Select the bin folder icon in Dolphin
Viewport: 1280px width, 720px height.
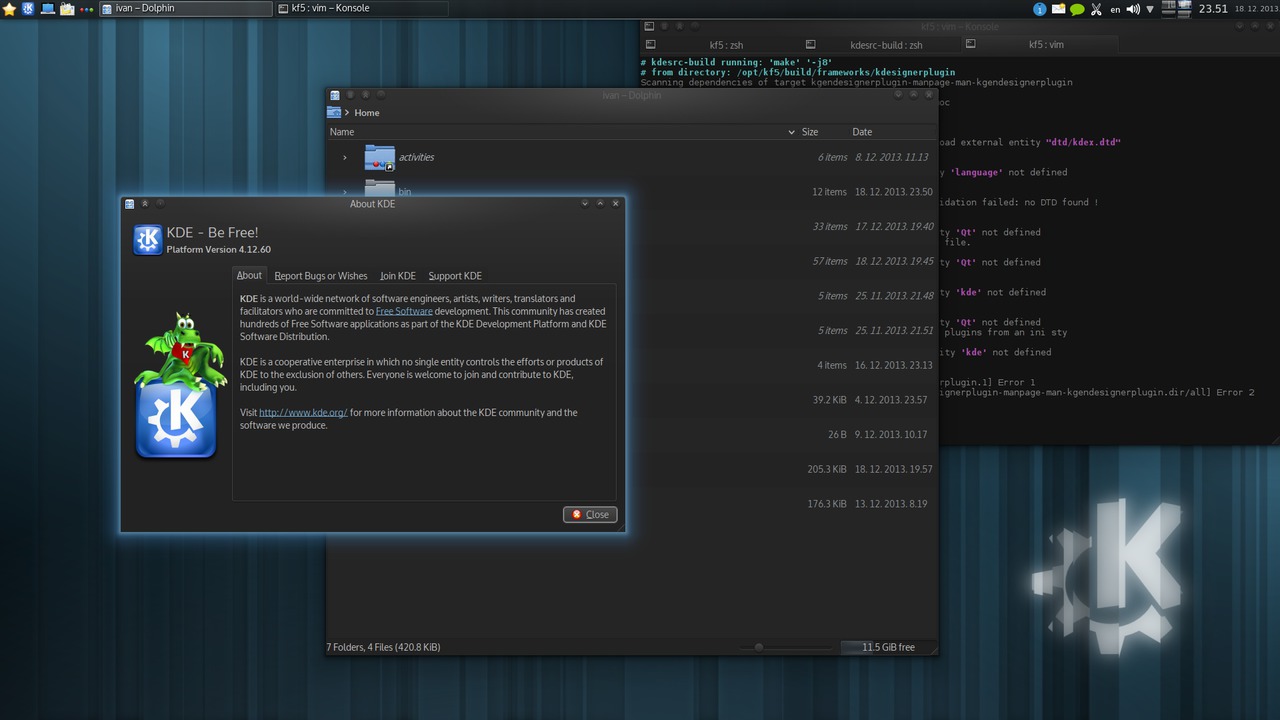point(379,188)
